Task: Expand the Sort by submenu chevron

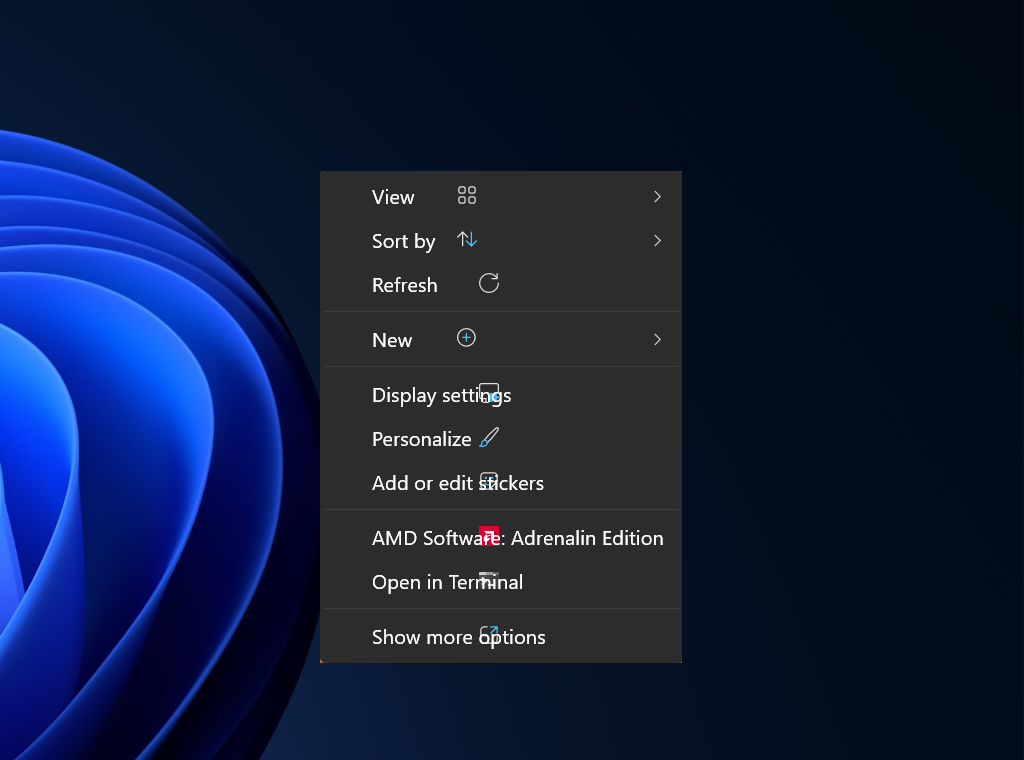Action: point(657,241)
